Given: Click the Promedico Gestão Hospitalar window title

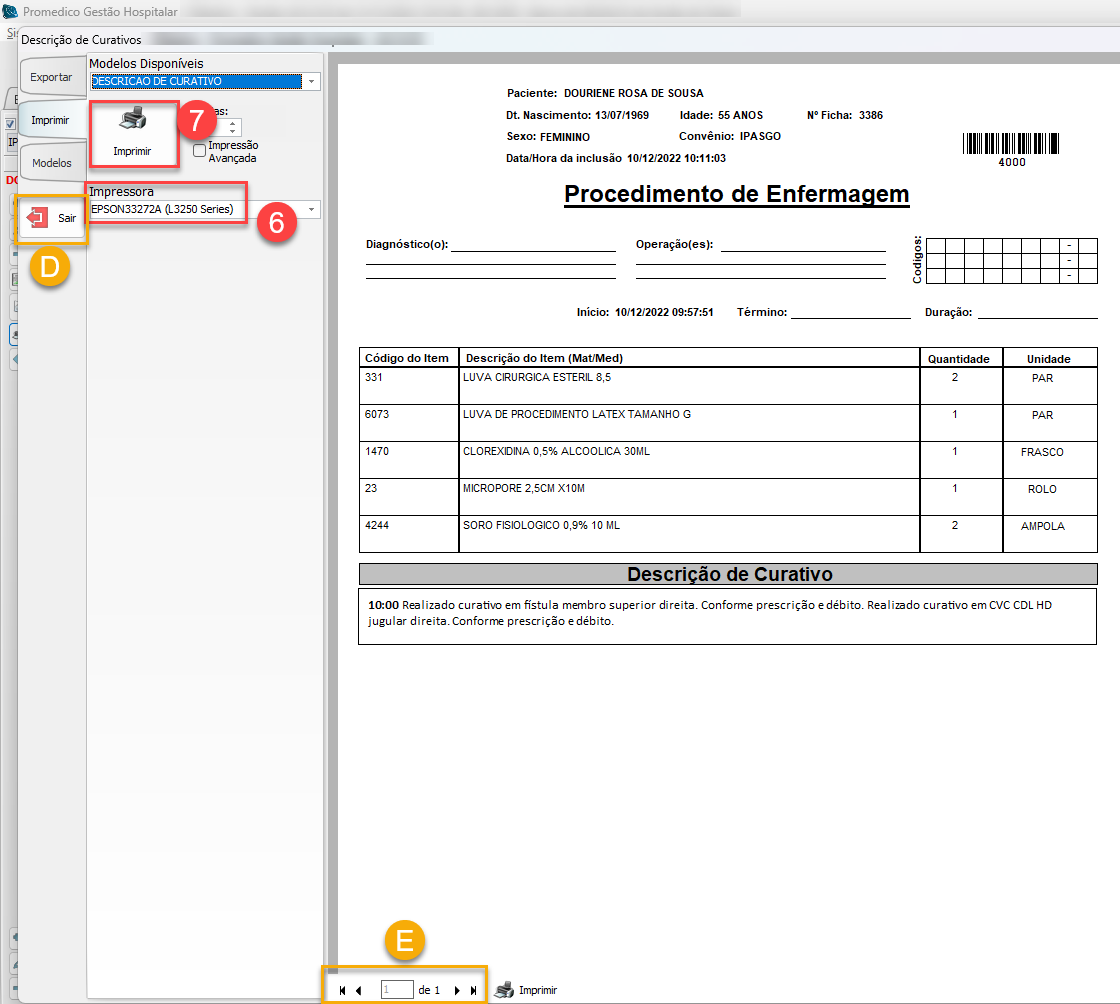Looking at the screenshot, I should click(x=100, y=11).
